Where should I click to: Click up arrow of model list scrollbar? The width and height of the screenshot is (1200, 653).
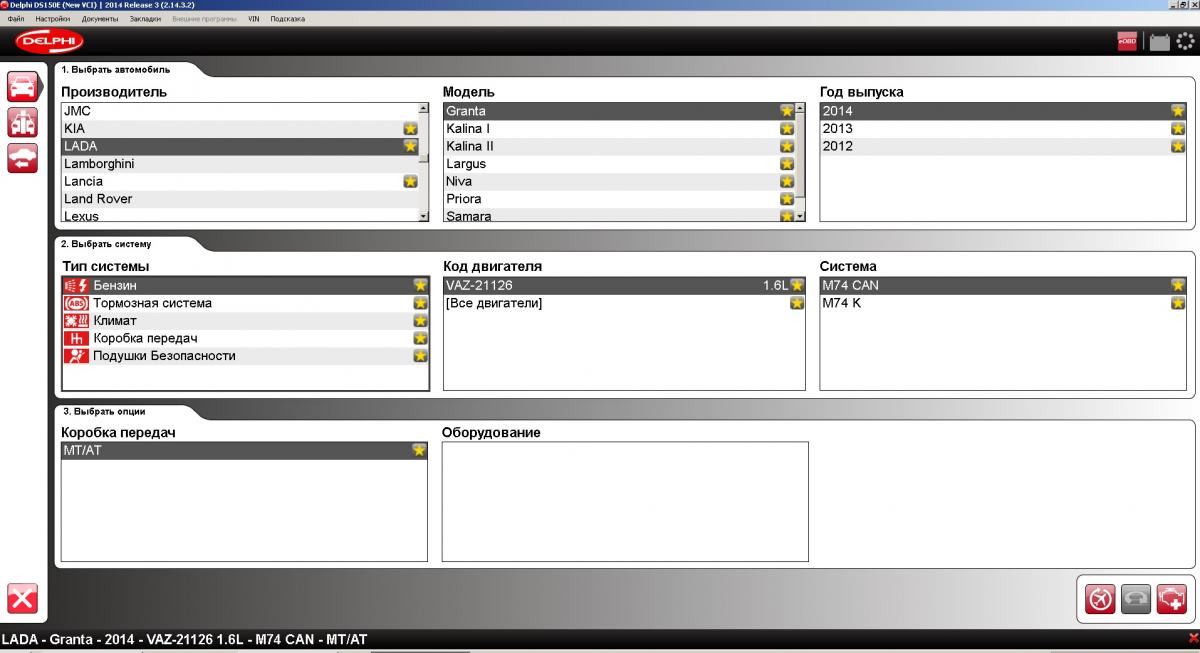[800, 108]
